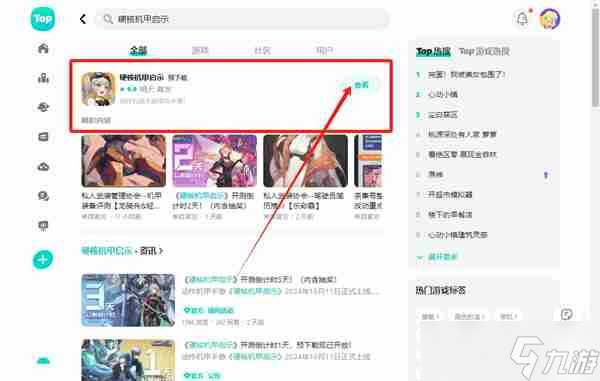Image resolution: width=600 pixels, height=381 pixels.
Task: Open first video thumbnail in related row
Action: (x=124, y=161)
